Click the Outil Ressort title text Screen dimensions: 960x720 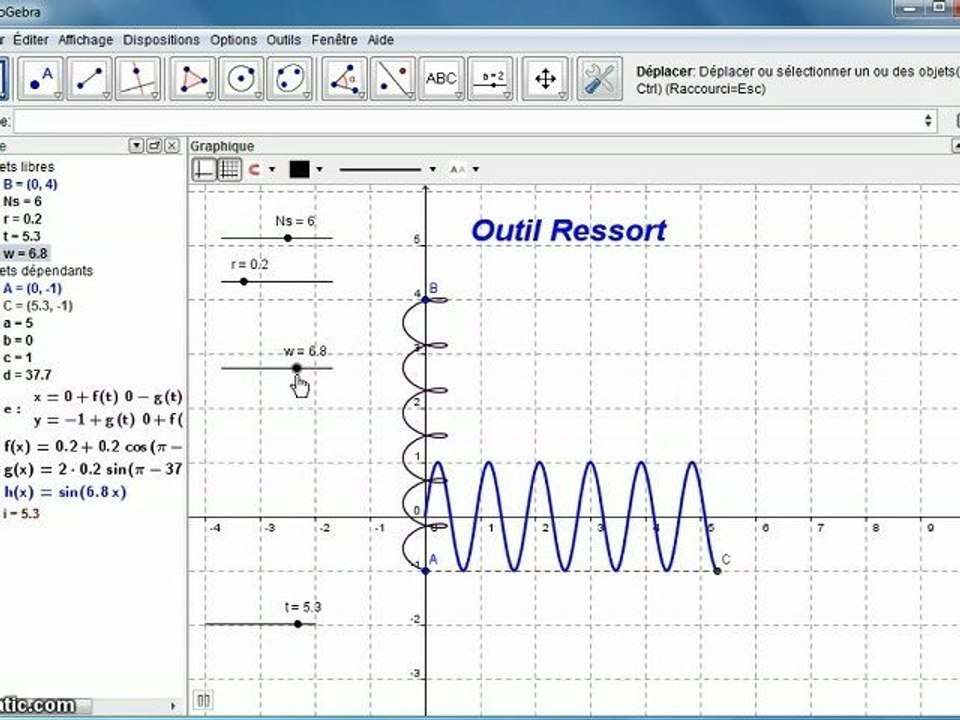(x=569, y=231)
